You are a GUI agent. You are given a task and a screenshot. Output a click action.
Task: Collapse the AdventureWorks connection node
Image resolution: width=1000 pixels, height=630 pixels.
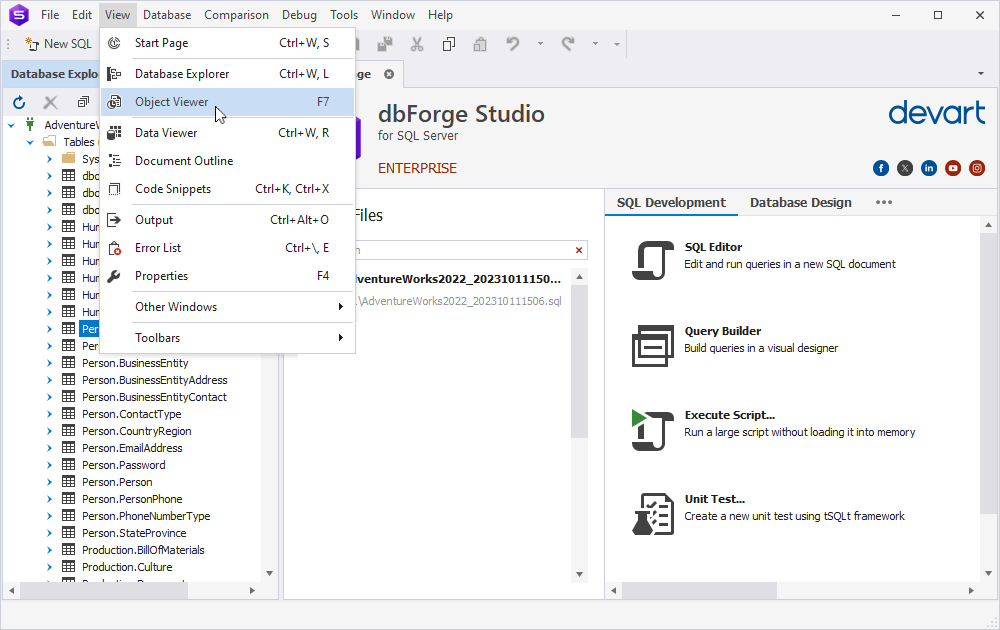(11, 125)
